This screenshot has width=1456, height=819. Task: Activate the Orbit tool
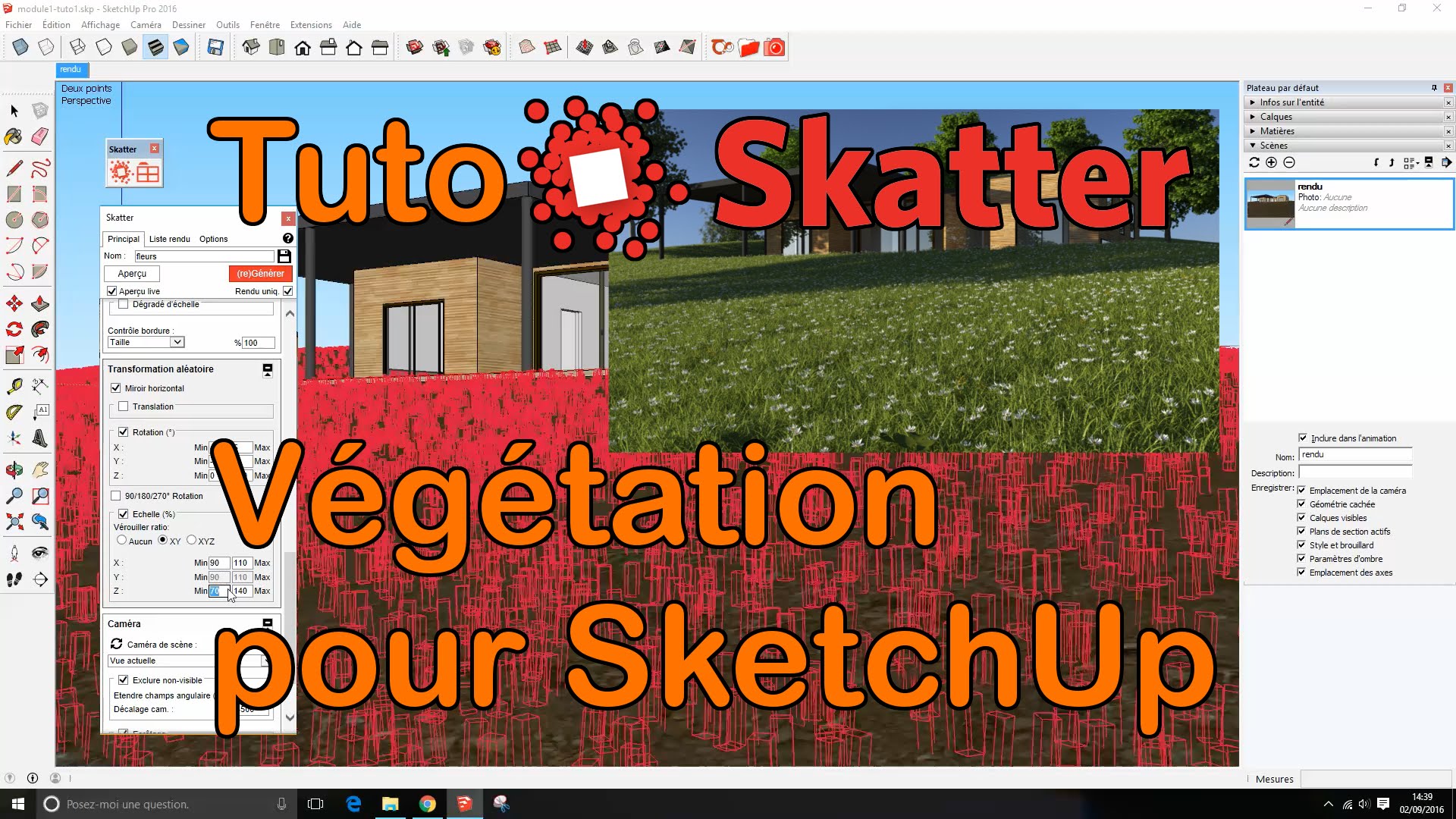click(14, 470)
